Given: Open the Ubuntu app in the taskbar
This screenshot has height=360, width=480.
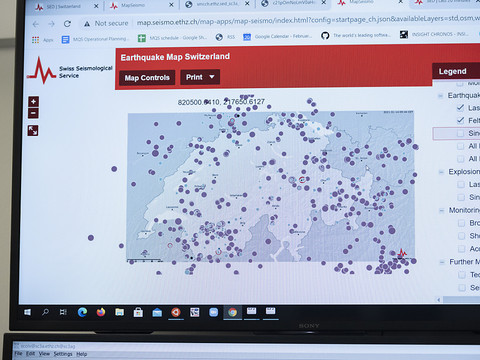Looking at the screenshot, I should [176, 312].
